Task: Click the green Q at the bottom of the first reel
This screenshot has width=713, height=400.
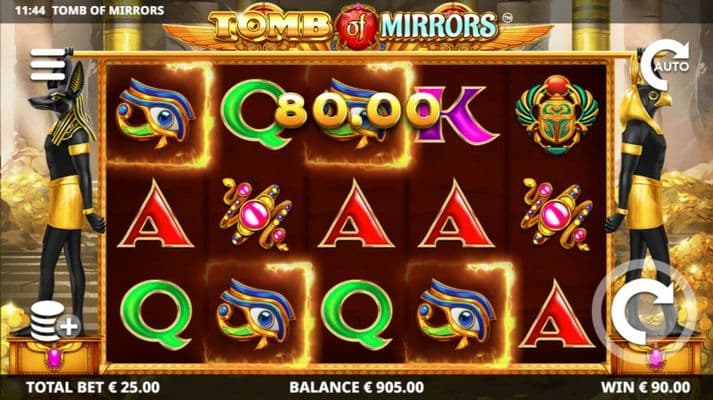Action: pyautogui.click(x=156, y=314)
